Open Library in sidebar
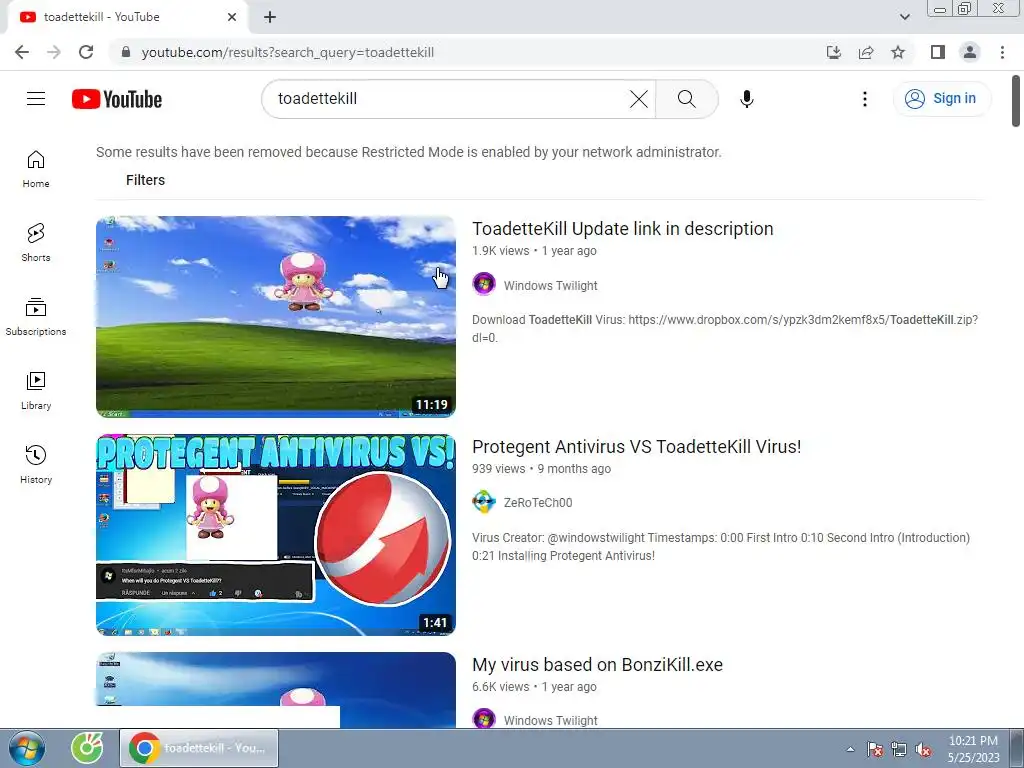The width and height of the screenshot is (1024, 768). point(36,391)
